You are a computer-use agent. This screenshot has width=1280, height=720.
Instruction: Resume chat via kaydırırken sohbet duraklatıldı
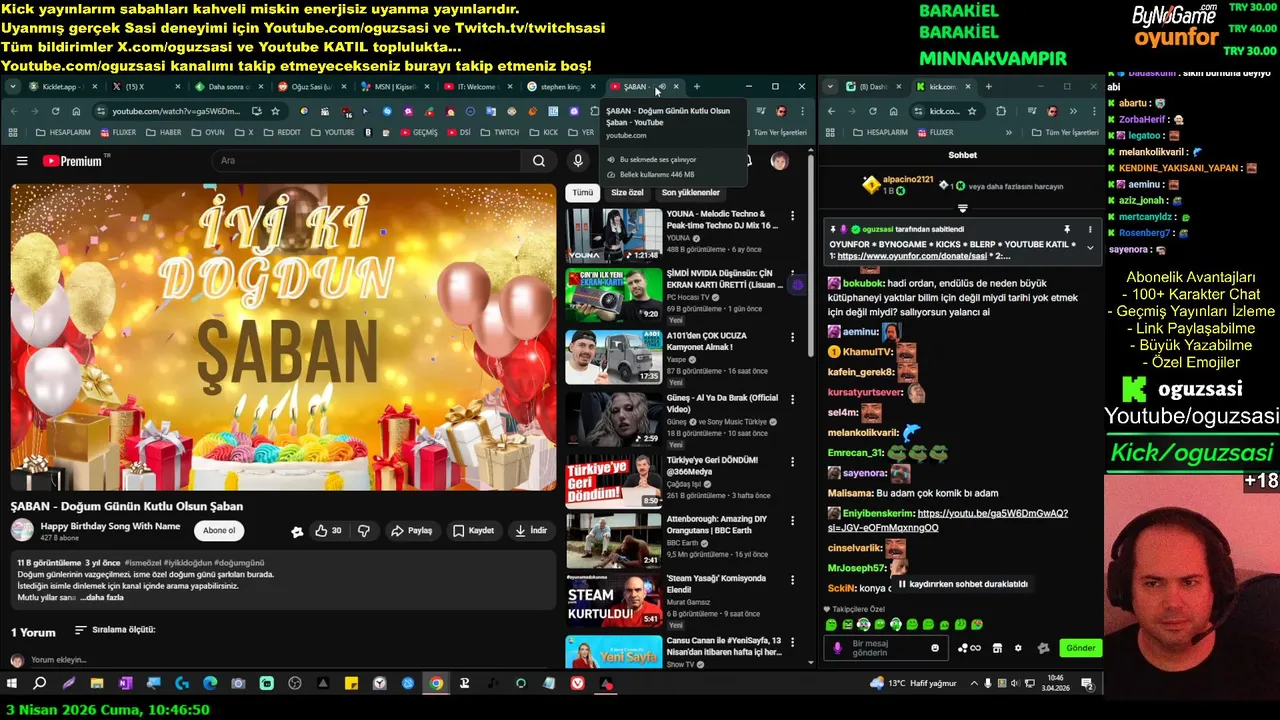[x=963, y=584]
